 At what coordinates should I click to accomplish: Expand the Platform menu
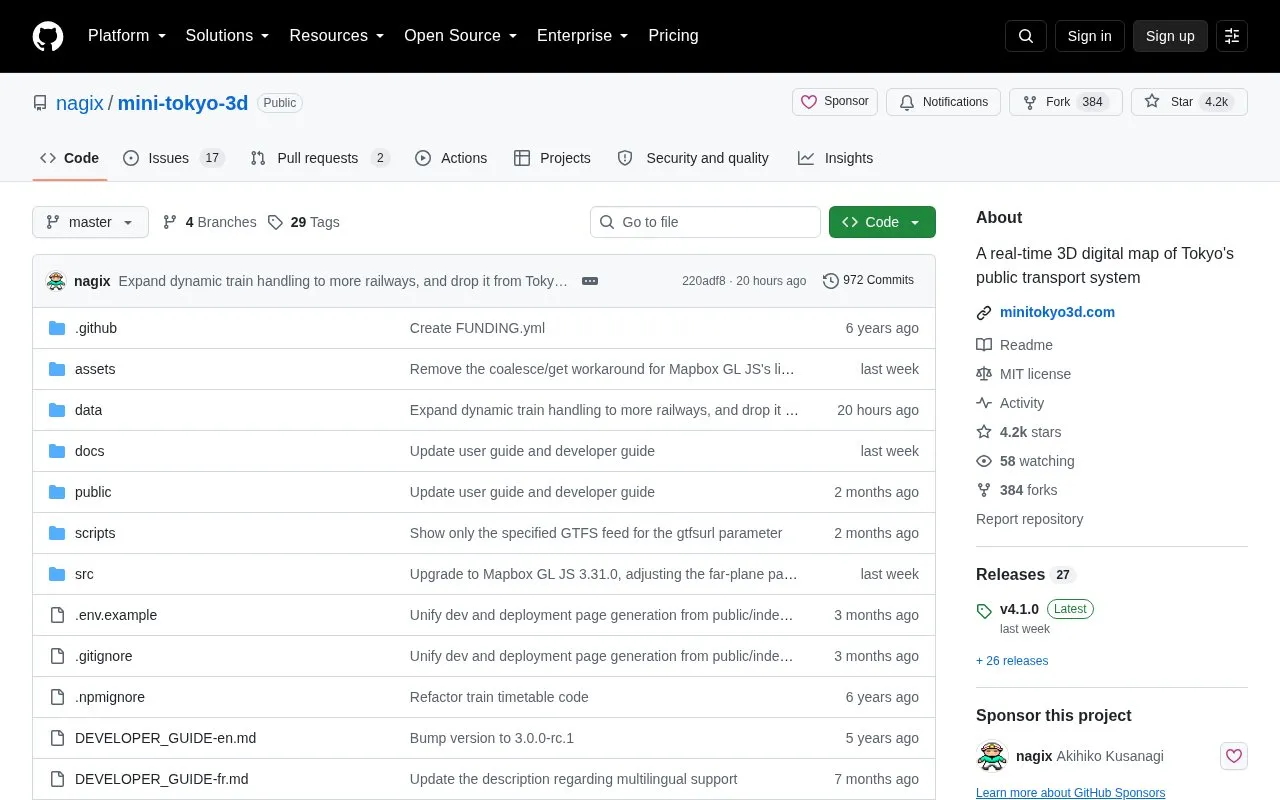(127, 36)
